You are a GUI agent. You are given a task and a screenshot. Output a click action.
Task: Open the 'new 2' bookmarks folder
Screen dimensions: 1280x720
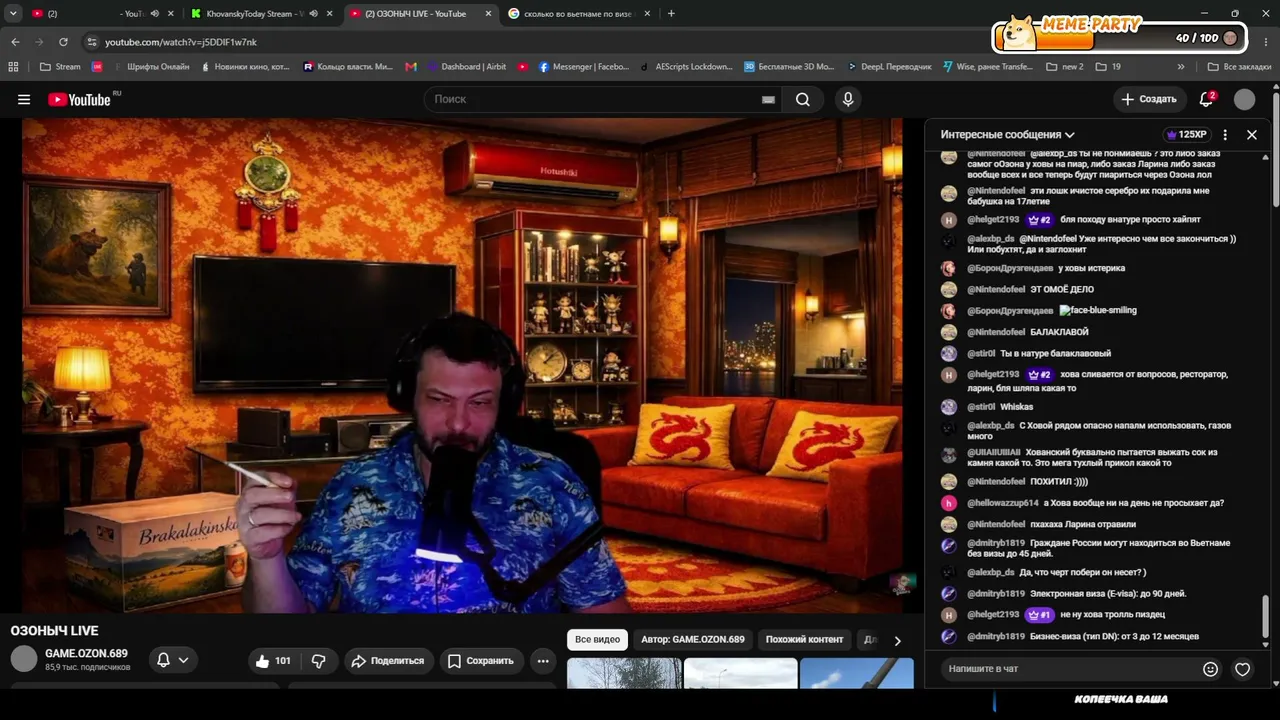[x=1064, y=67]
